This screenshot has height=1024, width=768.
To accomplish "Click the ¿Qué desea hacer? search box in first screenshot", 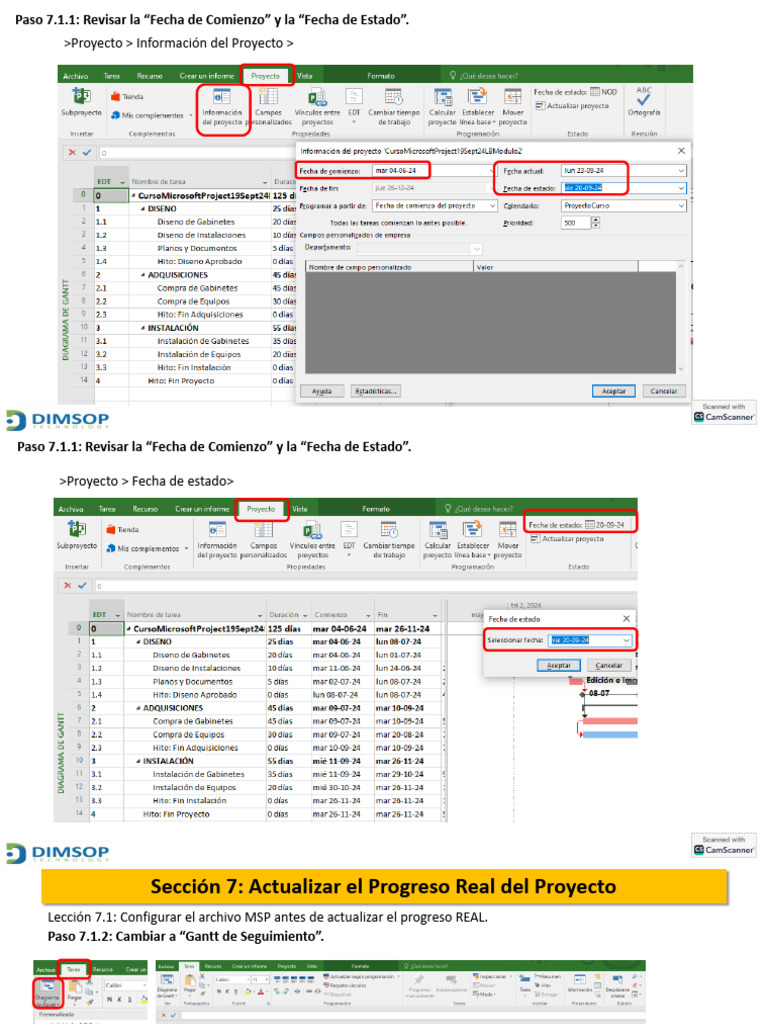I will [484, 76].
